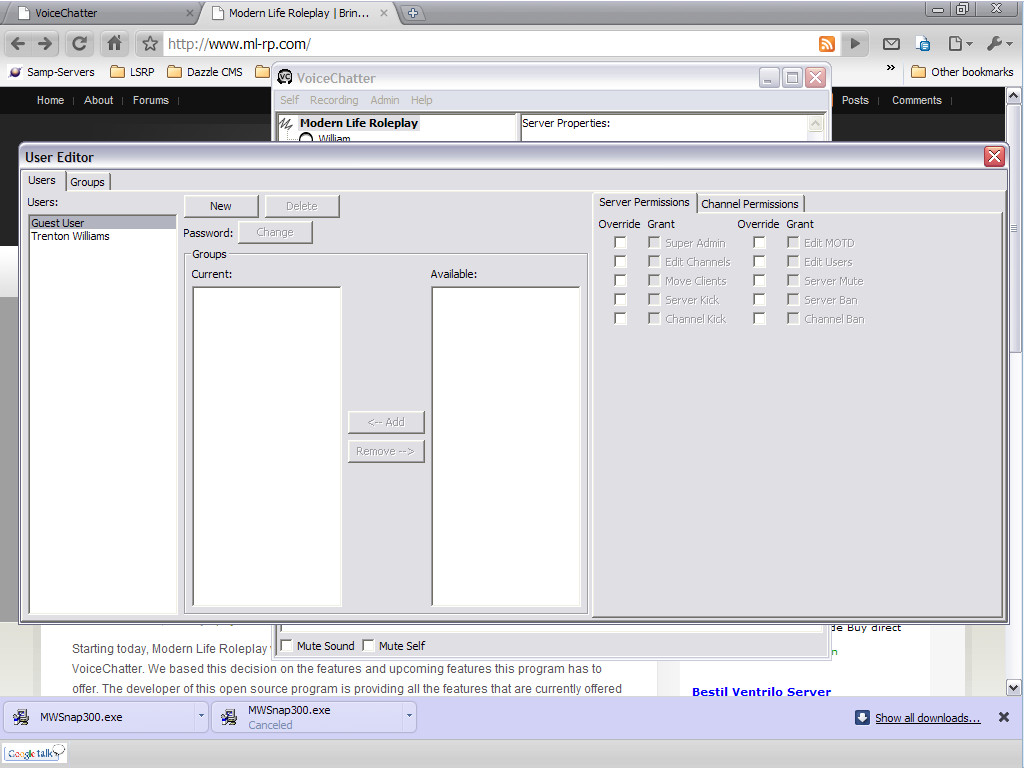Show hidden bookmarks with the chevron

[x=891, y=68]
